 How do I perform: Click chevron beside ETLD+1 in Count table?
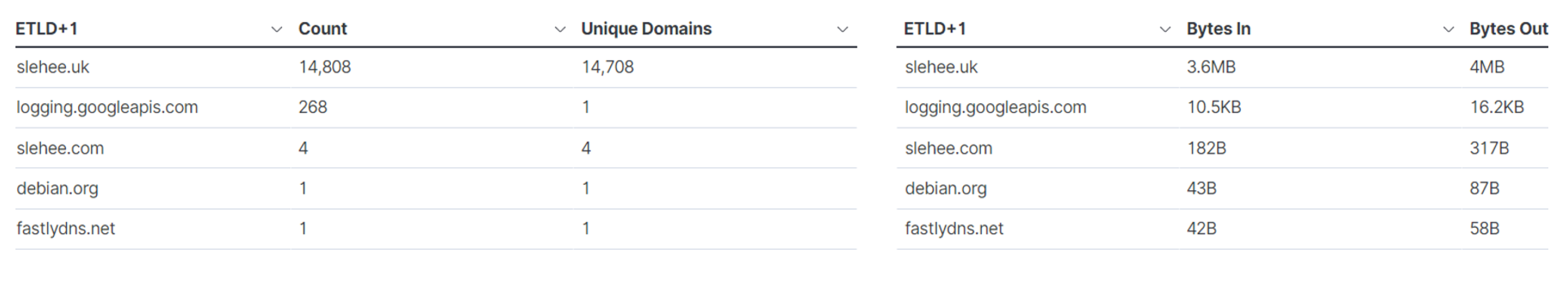coord(277,29)
